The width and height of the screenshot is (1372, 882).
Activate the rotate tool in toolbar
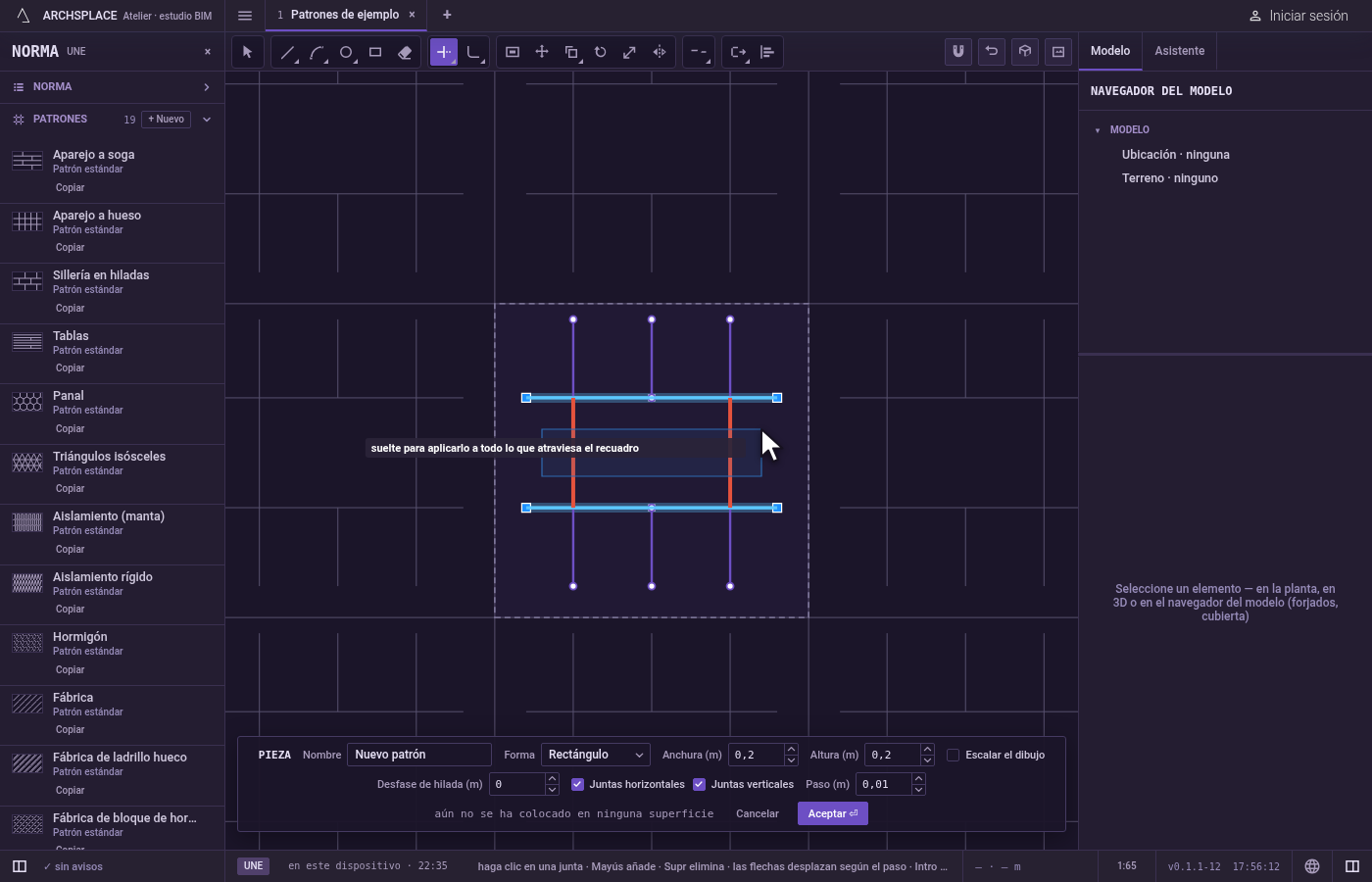(x=601, y=52)
